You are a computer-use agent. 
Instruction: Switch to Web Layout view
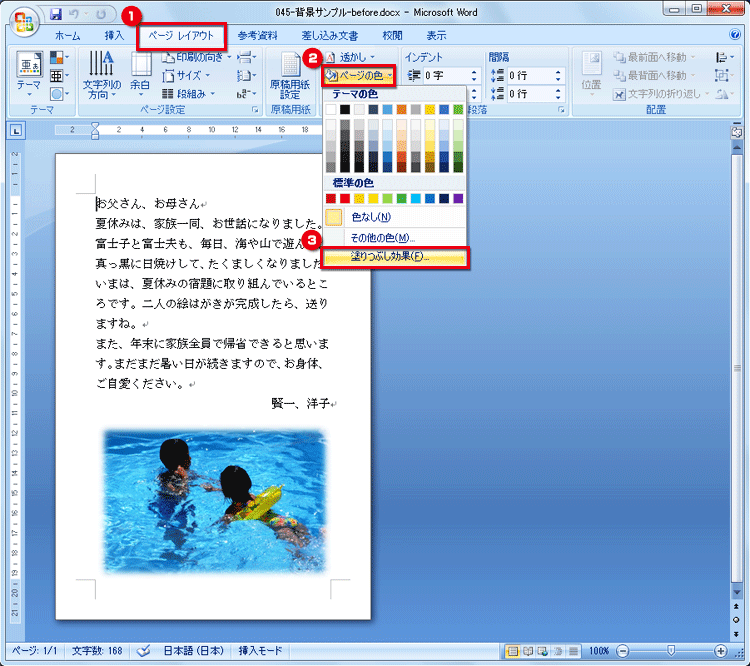click(542, 651)
